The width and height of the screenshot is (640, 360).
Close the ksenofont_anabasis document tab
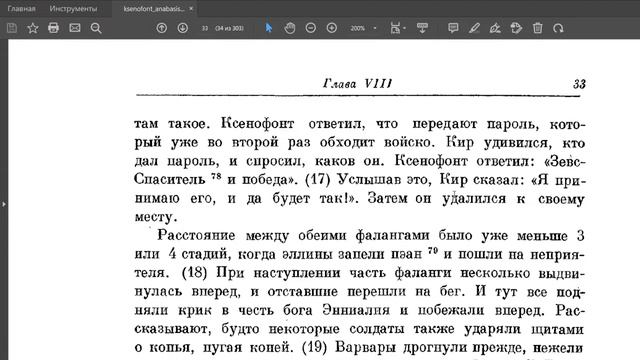coord(191,9)
